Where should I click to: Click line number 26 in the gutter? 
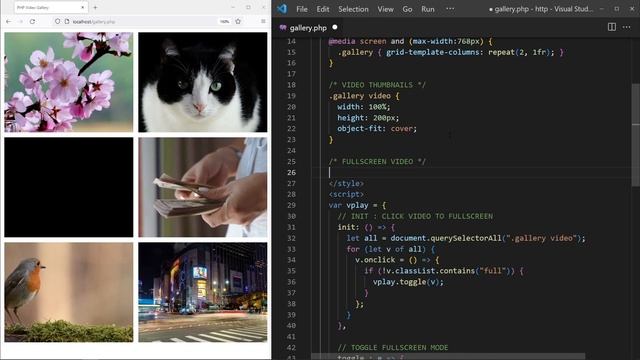click(x=291, y=172)
